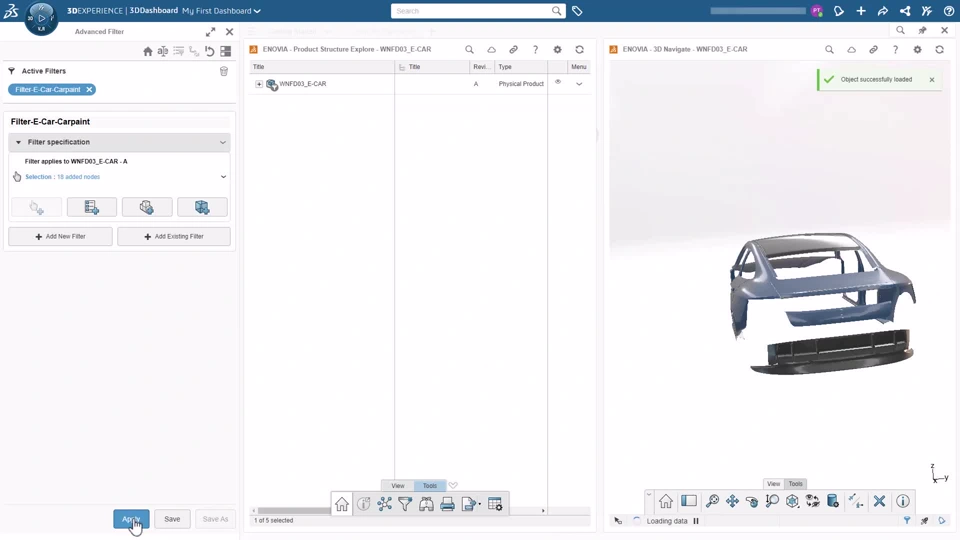Click Add New Filter button

[61, 236]
